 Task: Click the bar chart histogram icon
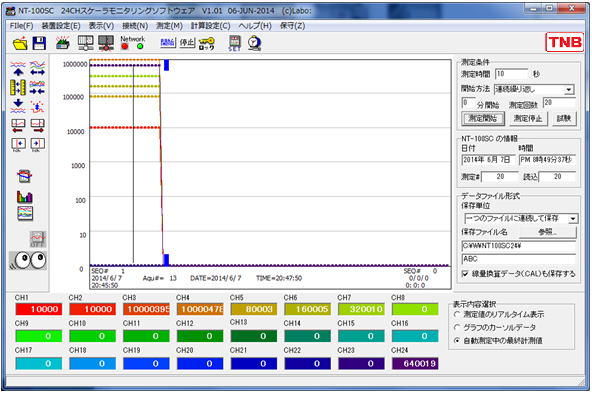[x=25, y=196]
